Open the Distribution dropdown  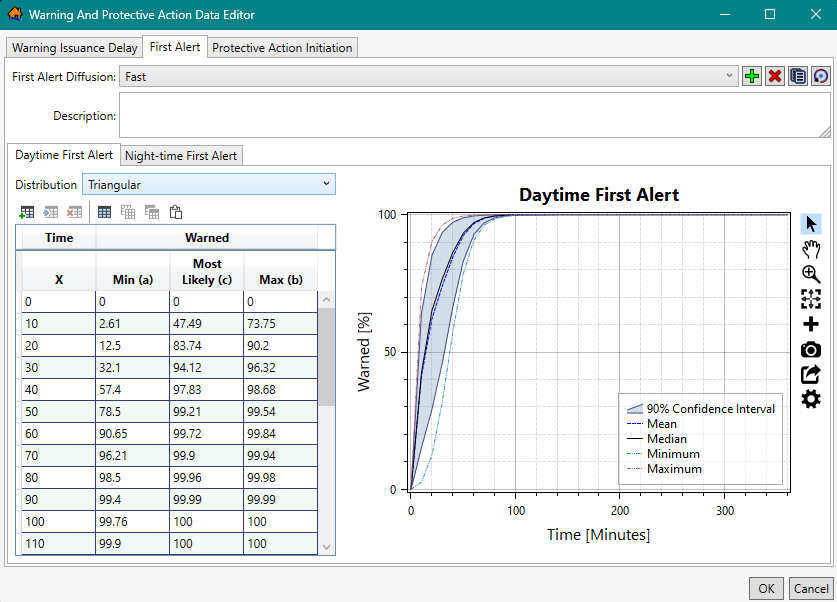coord(325,184)
